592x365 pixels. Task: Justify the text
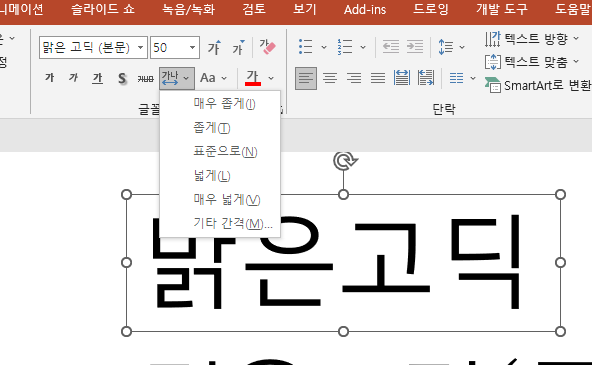378,78
